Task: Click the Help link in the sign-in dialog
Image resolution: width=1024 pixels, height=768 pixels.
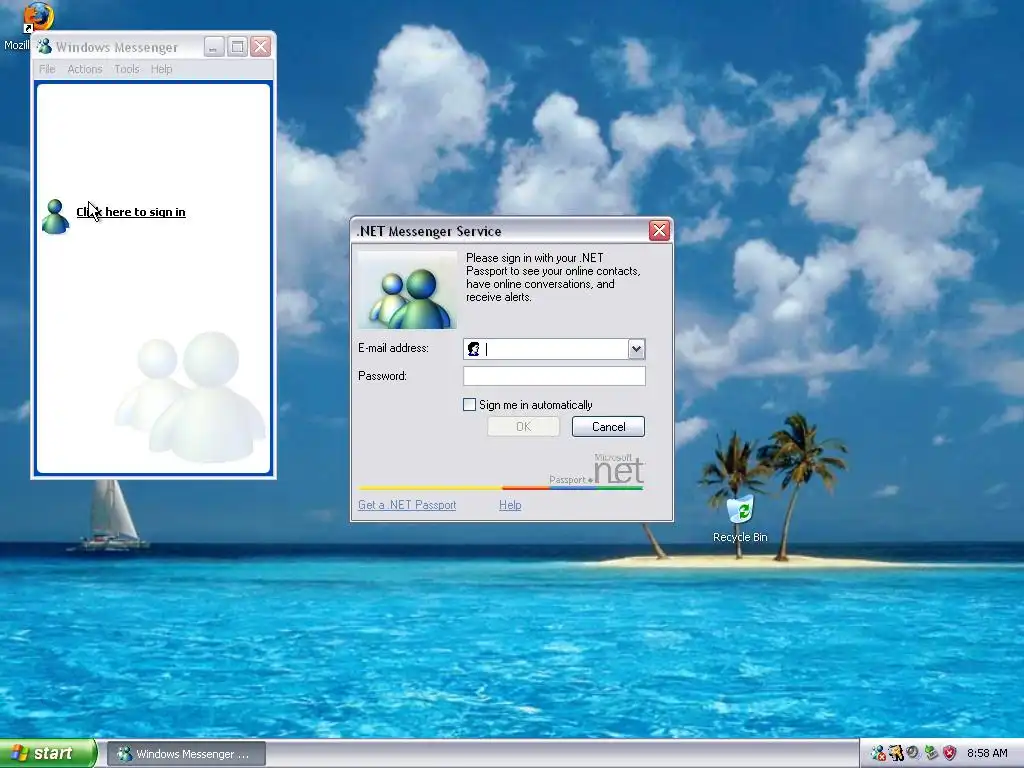Action: point(510,505)
